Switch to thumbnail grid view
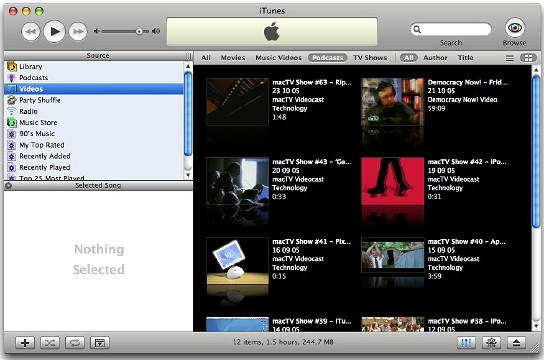Screen dimensions: 544x360 click(528, 58)
